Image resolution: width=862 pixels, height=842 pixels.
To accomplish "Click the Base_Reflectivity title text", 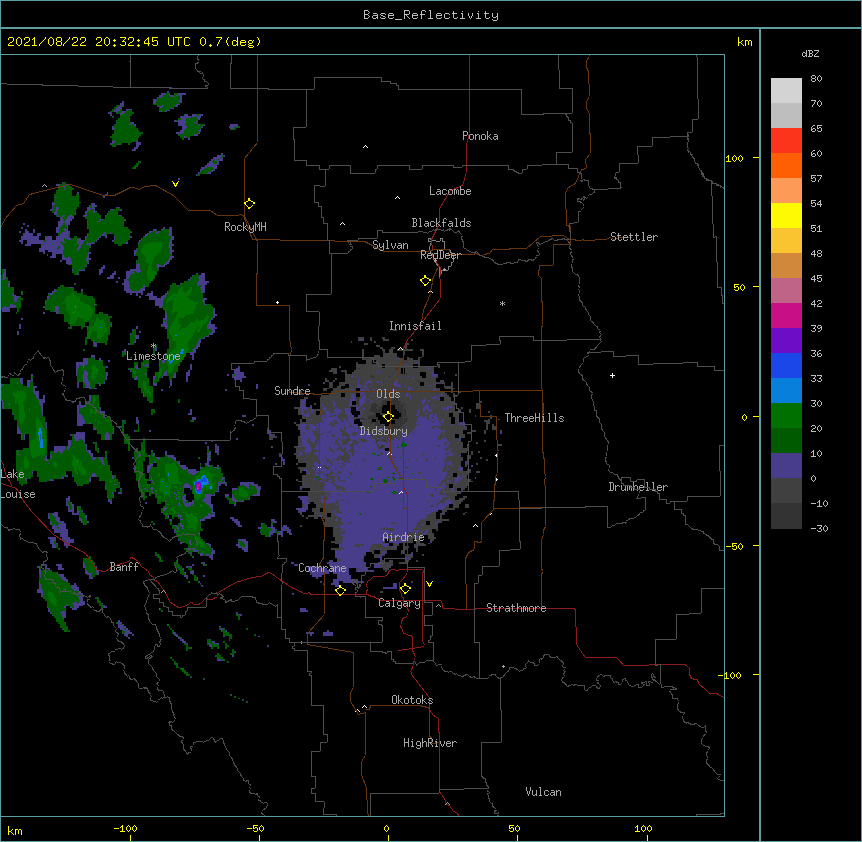I will pyautogui.click(x=431, y=15).
